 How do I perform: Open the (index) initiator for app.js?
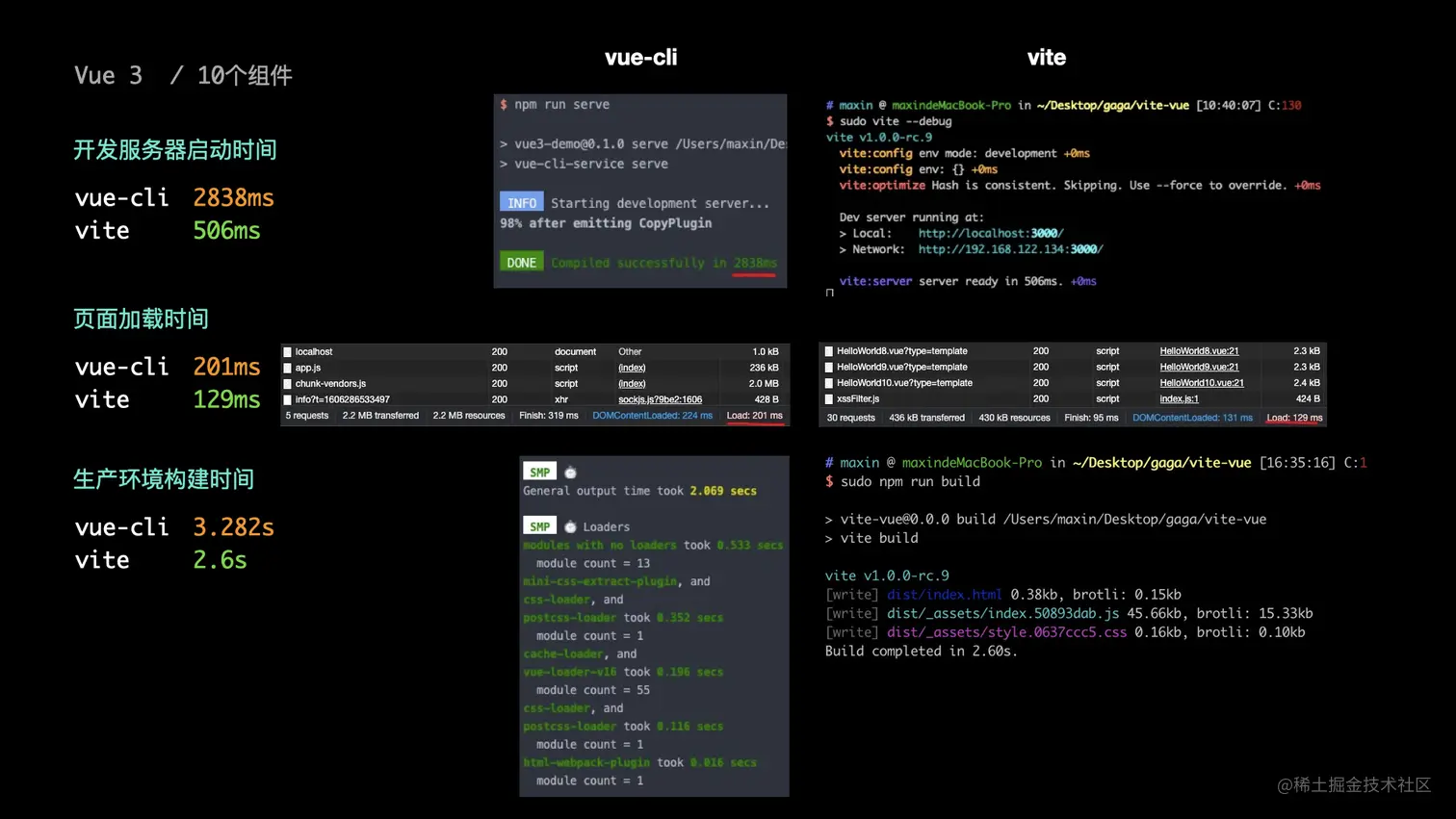(632, 368)
